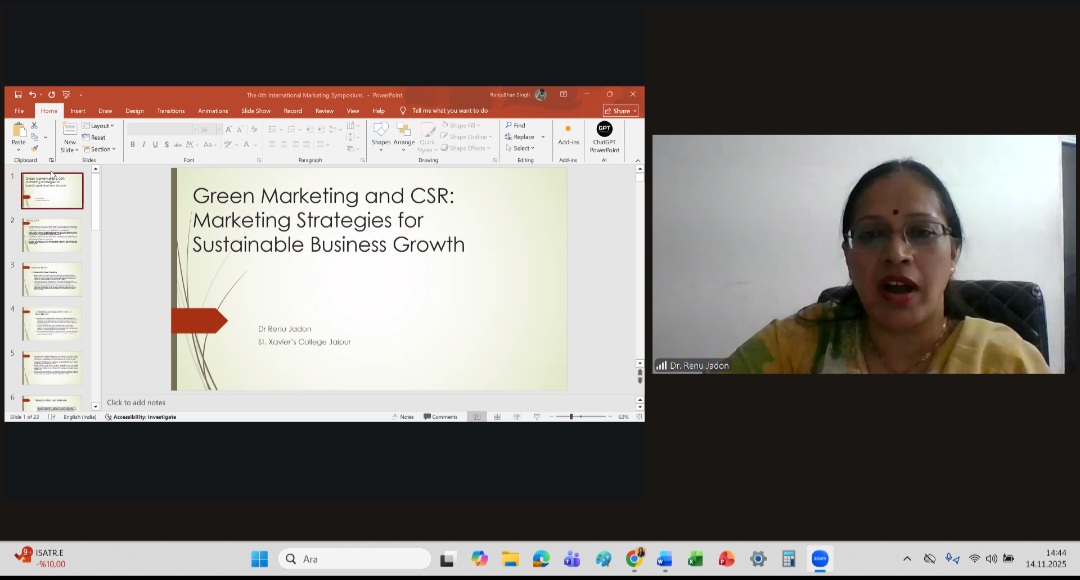Open the Add-ins button in ribbon

coord(568,134)
